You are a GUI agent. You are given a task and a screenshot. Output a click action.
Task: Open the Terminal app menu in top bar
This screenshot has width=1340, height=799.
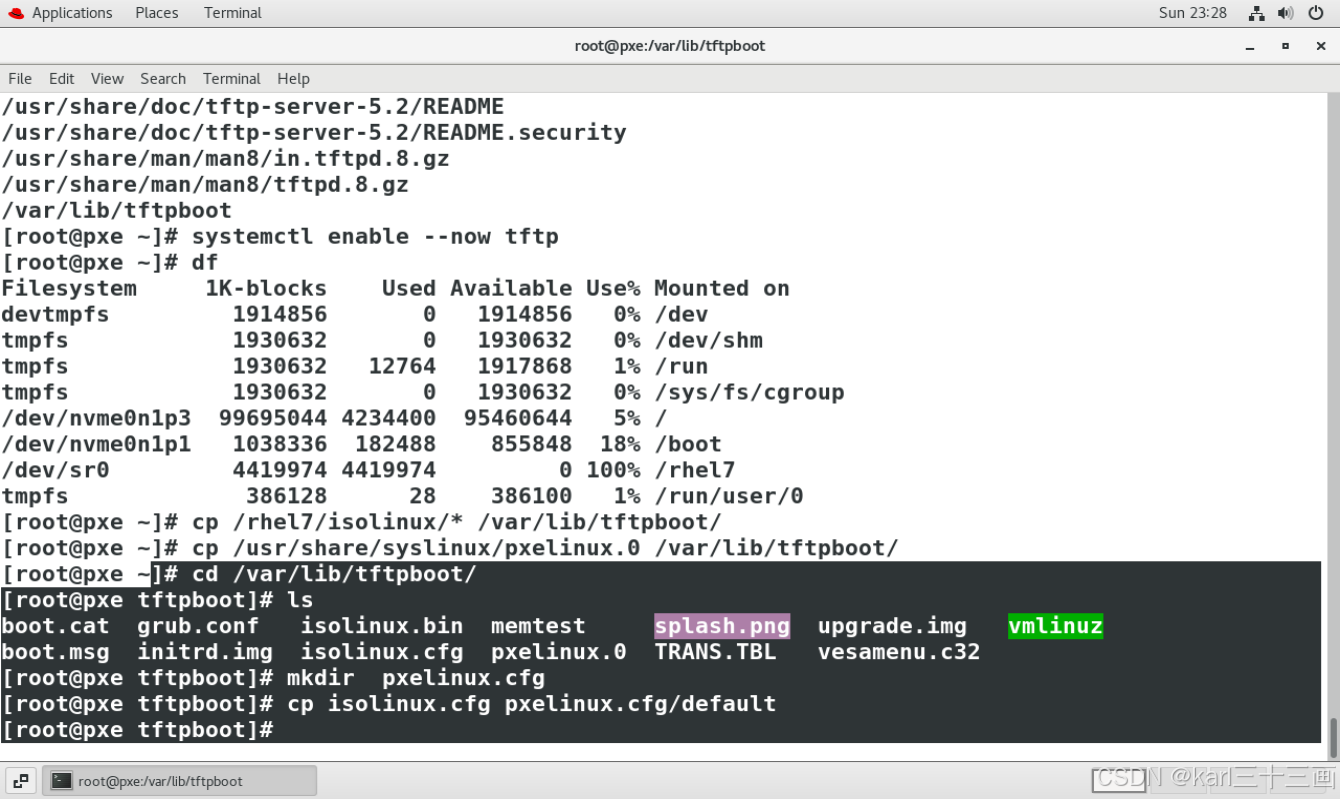click(x=232, y=13)
